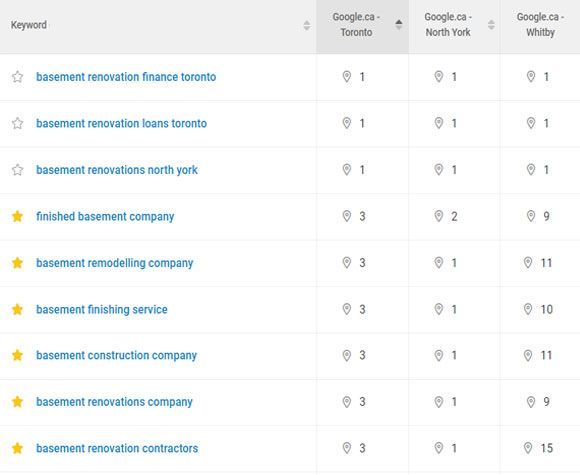Image resolution: width=580 pixels, height=475 pixels.
Task: Open 'basement construction company' keyword link
Action: 116,356
